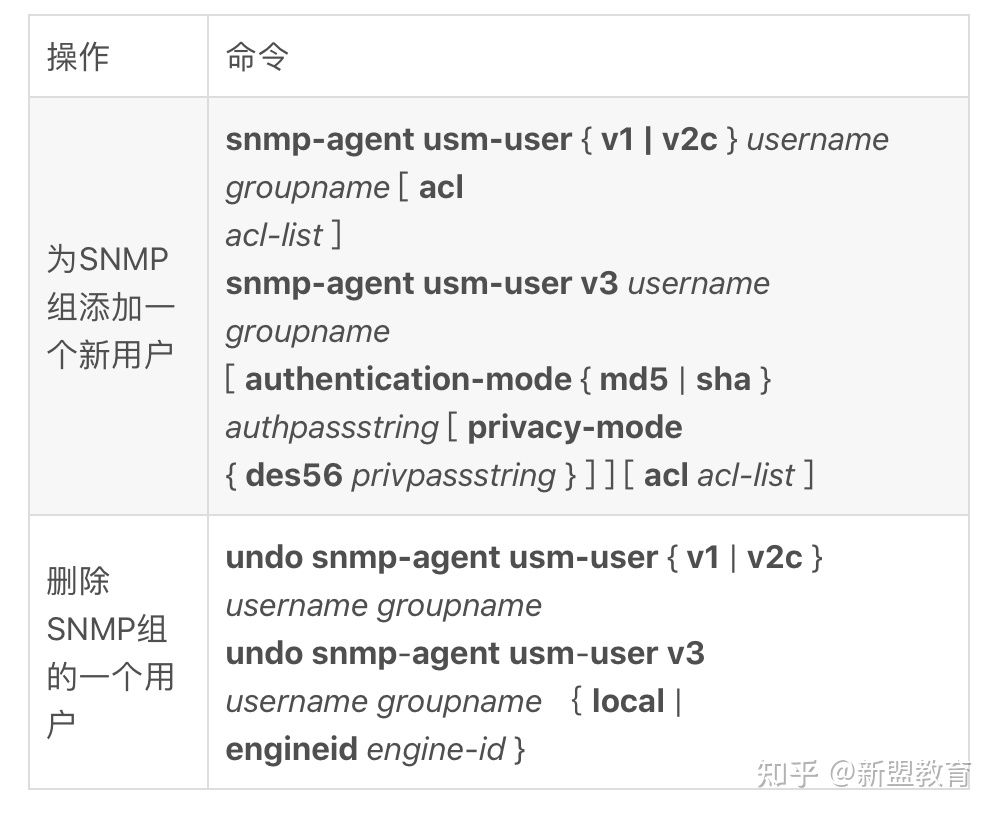Click the standalone italic acl-list ] line

[283, 235]
